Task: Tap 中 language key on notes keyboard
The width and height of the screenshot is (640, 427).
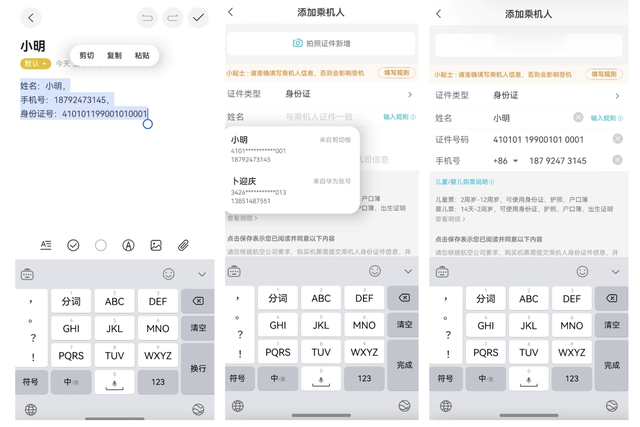Action: point(71,382)
